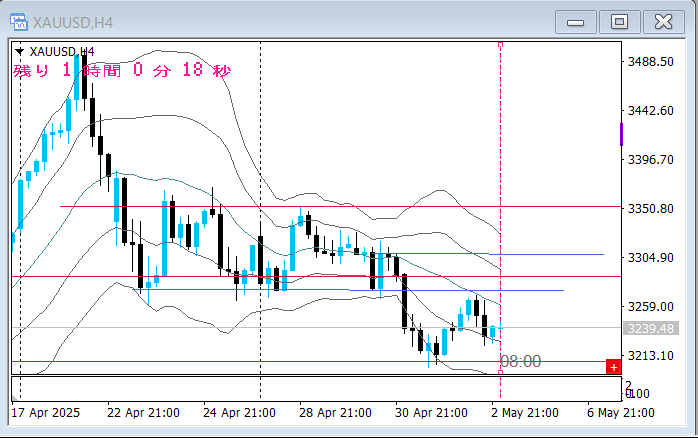Click the 6 May 21:00 time label
Screen dimensions: 698x438
click(x=619, y=412)
